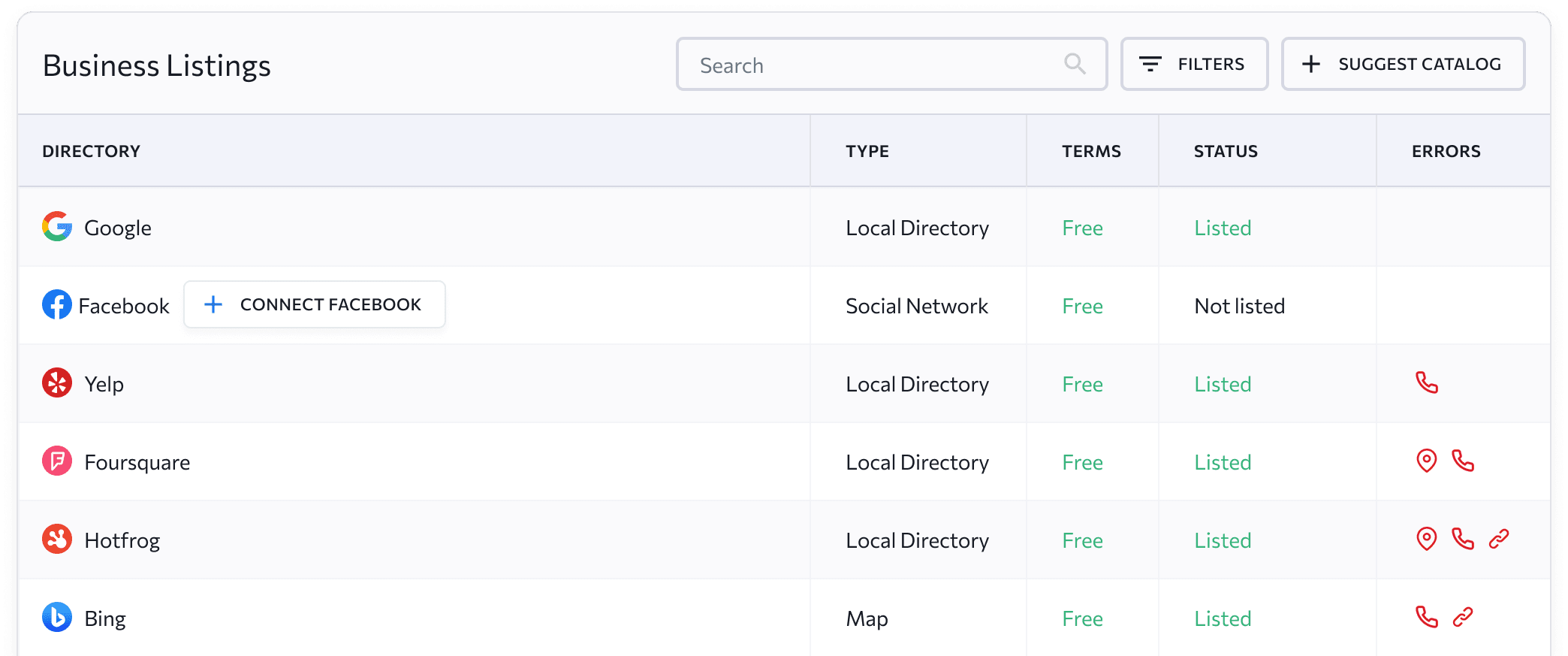Select the Hotfrog directory name
The height and width of the screenshot is (656, 1568).
point(122,540)
